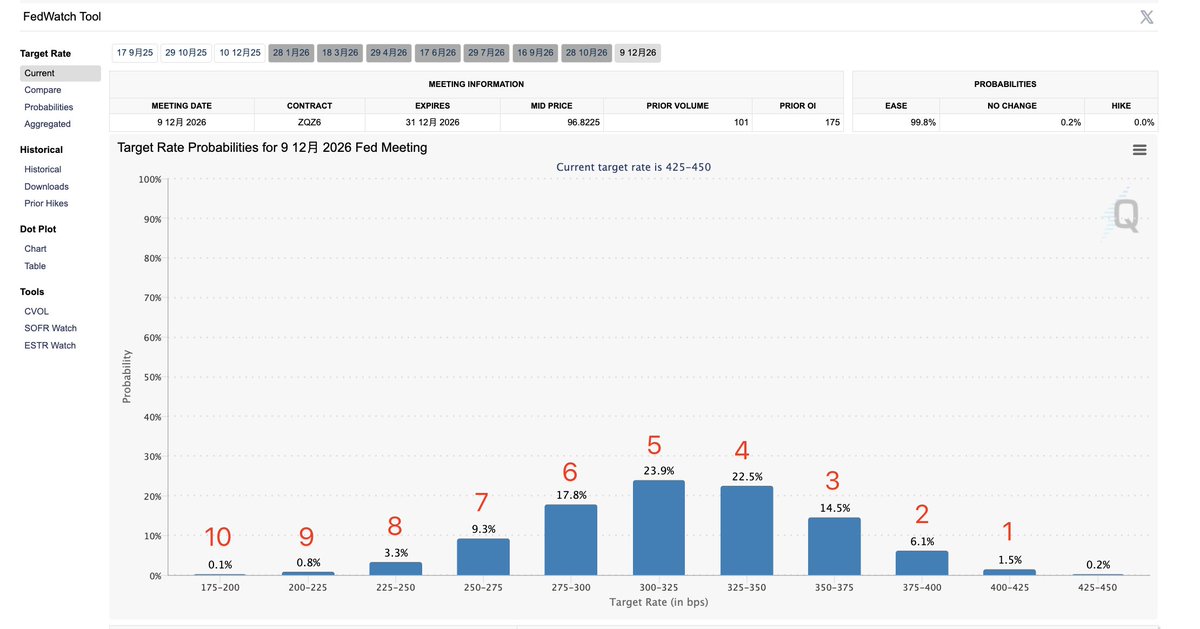Open the 29 4月26 meeting tab
The height and width of the screenshot is (629, 1200).
[x=389, y=52]
